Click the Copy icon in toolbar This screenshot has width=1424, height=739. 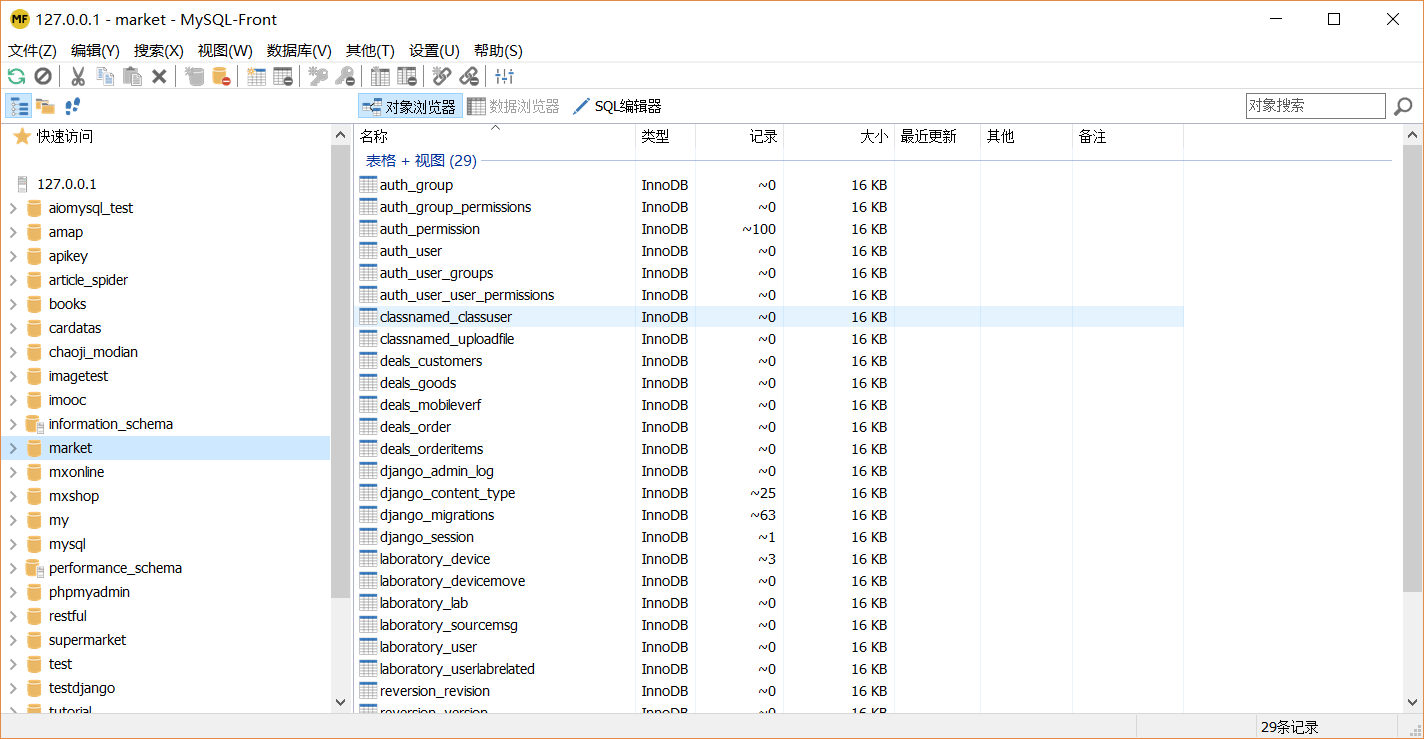tap(105, 76)
